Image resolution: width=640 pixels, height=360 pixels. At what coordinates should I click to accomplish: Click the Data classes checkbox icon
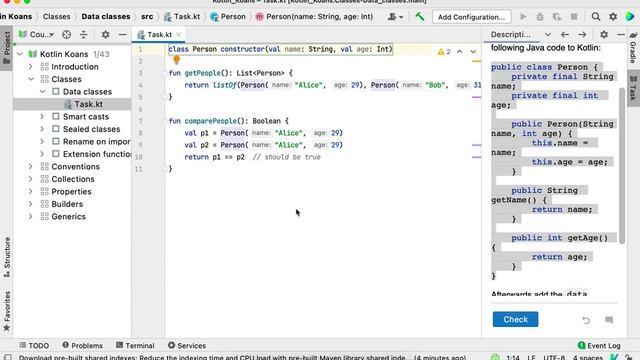click(56, 92)
